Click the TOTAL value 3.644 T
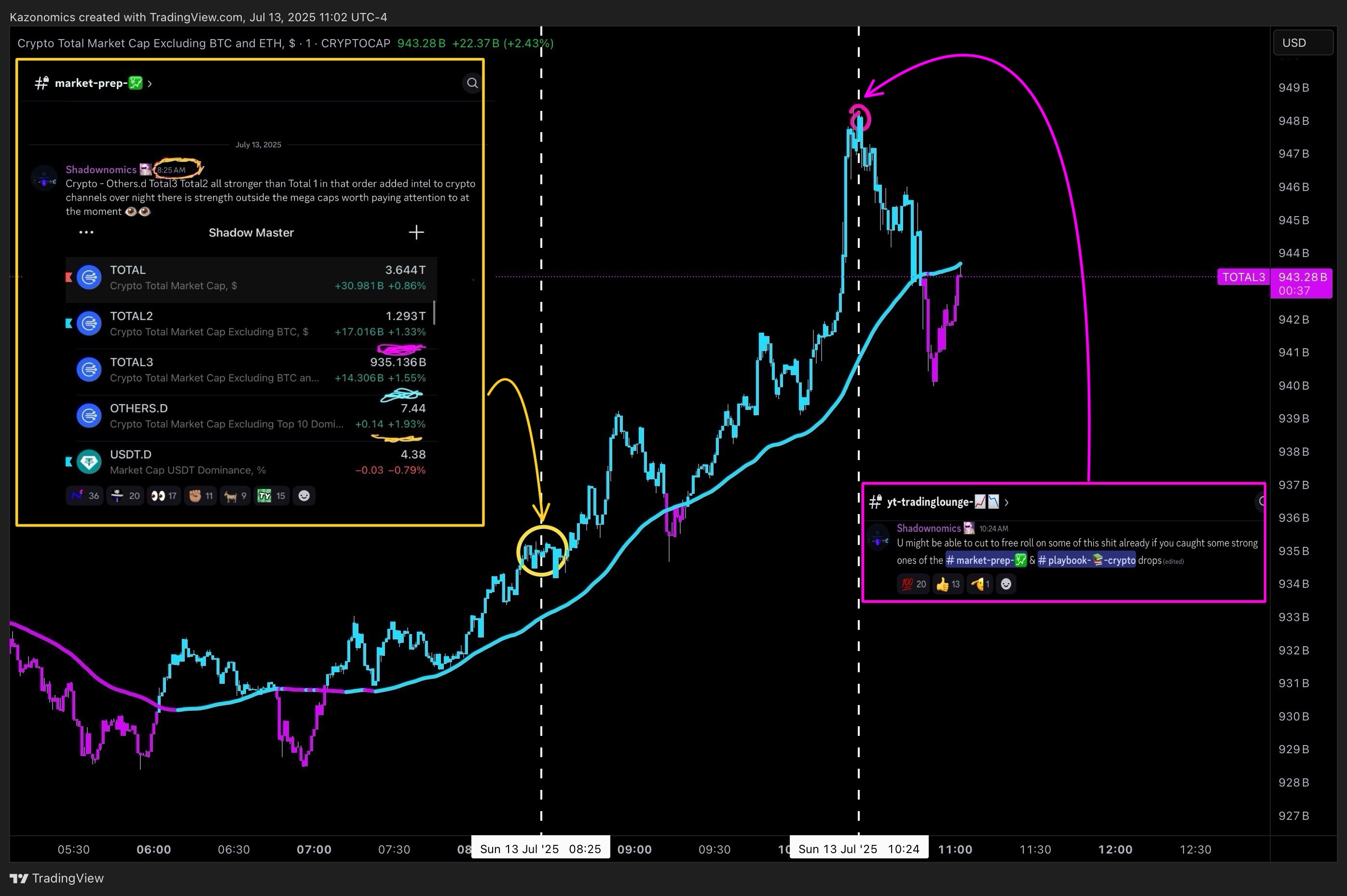The width and height of the screenshot is (1347, 896). point(405,270)
